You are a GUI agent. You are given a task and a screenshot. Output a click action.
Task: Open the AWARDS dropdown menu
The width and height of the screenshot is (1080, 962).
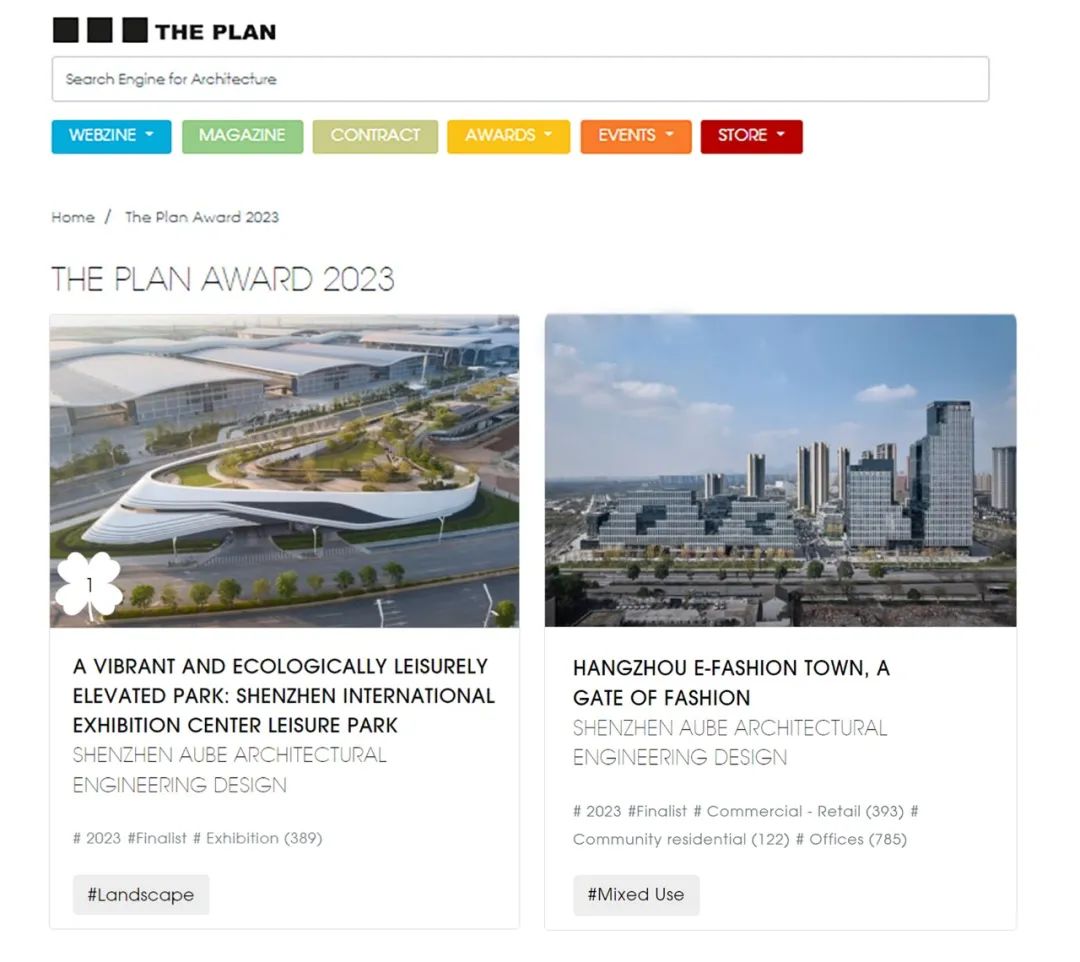(508, 136)
